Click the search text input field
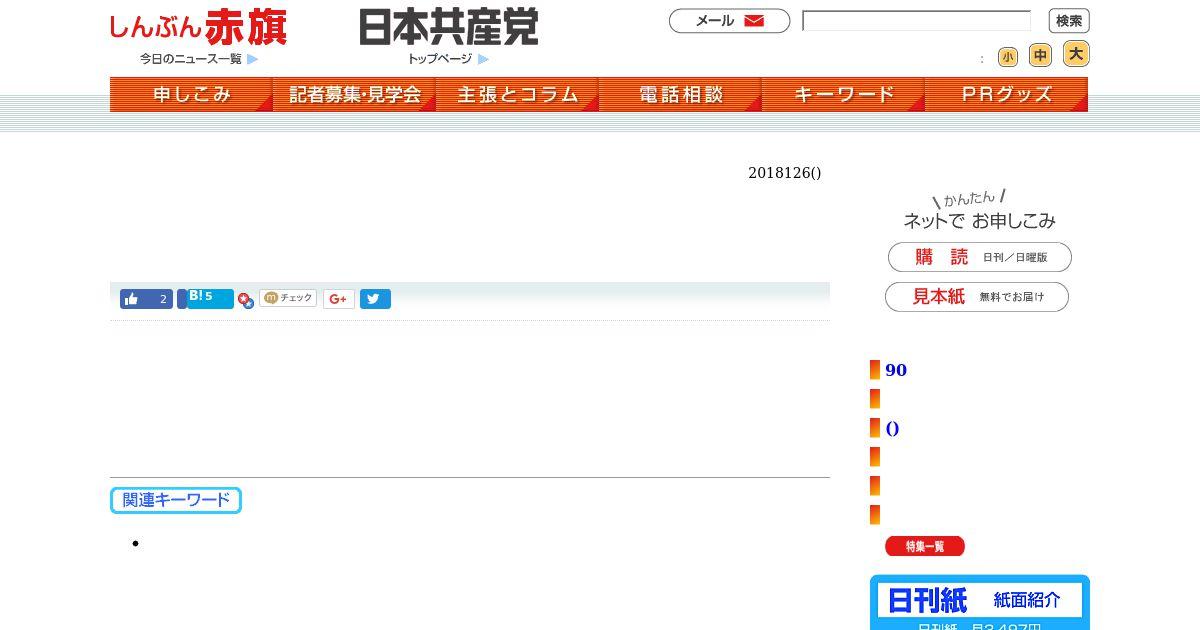The image size is (1200, 630). coord(917,21)
